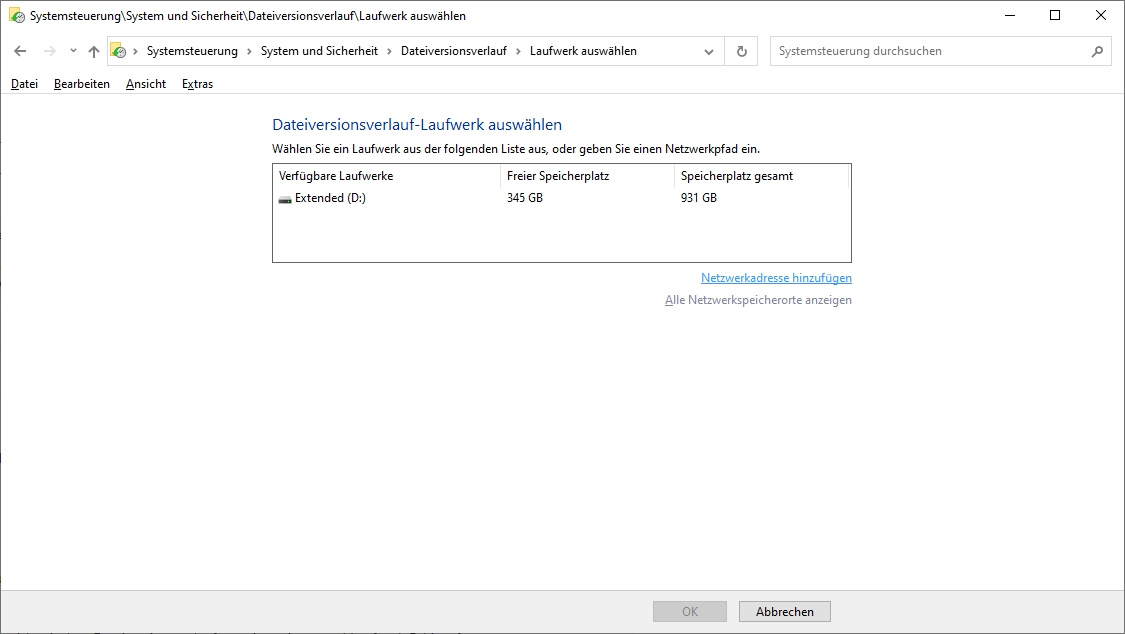Click the up-one-level arrow icon
The image size is (1125, 634).
[x=94, y=51]
